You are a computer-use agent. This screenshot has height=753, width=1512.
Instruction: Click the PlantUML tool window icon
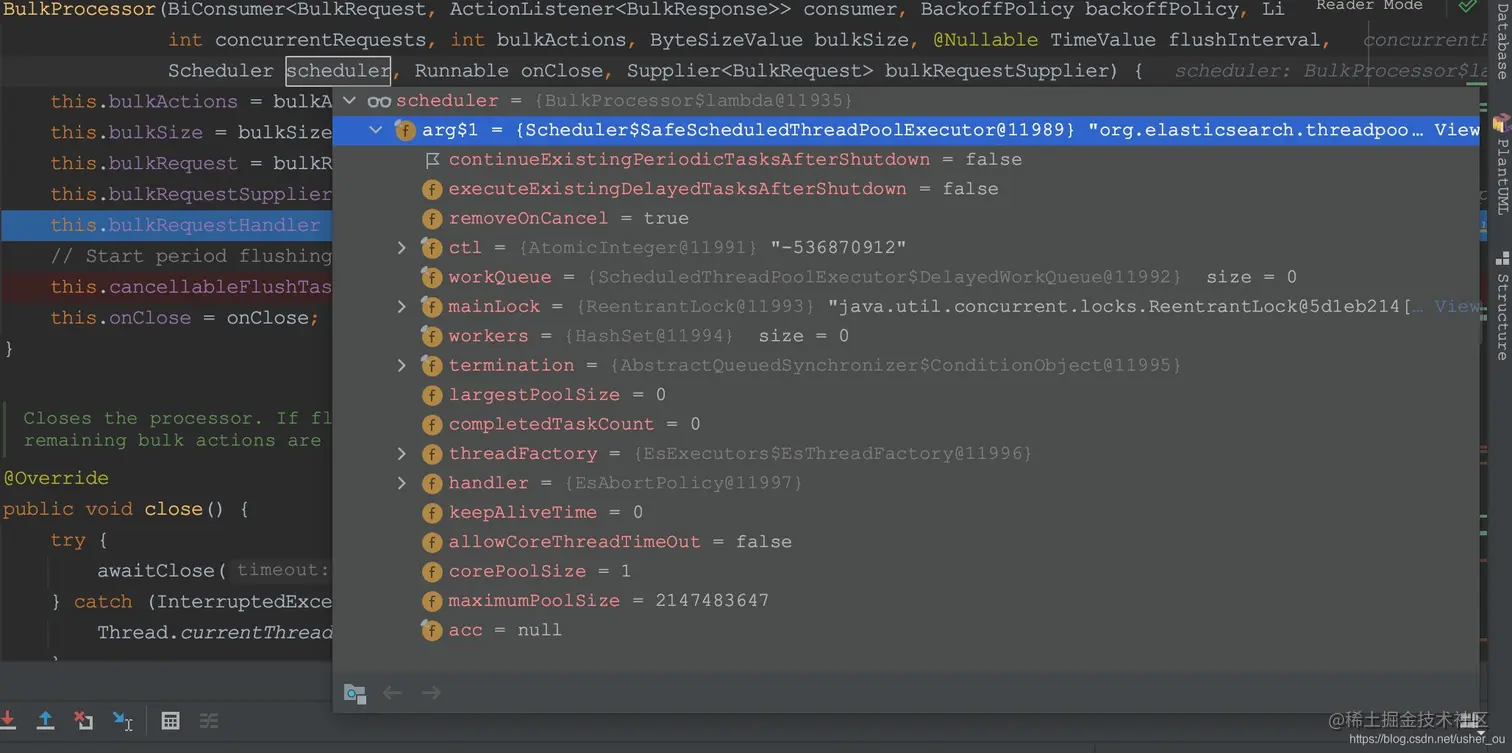(1501, 123)
